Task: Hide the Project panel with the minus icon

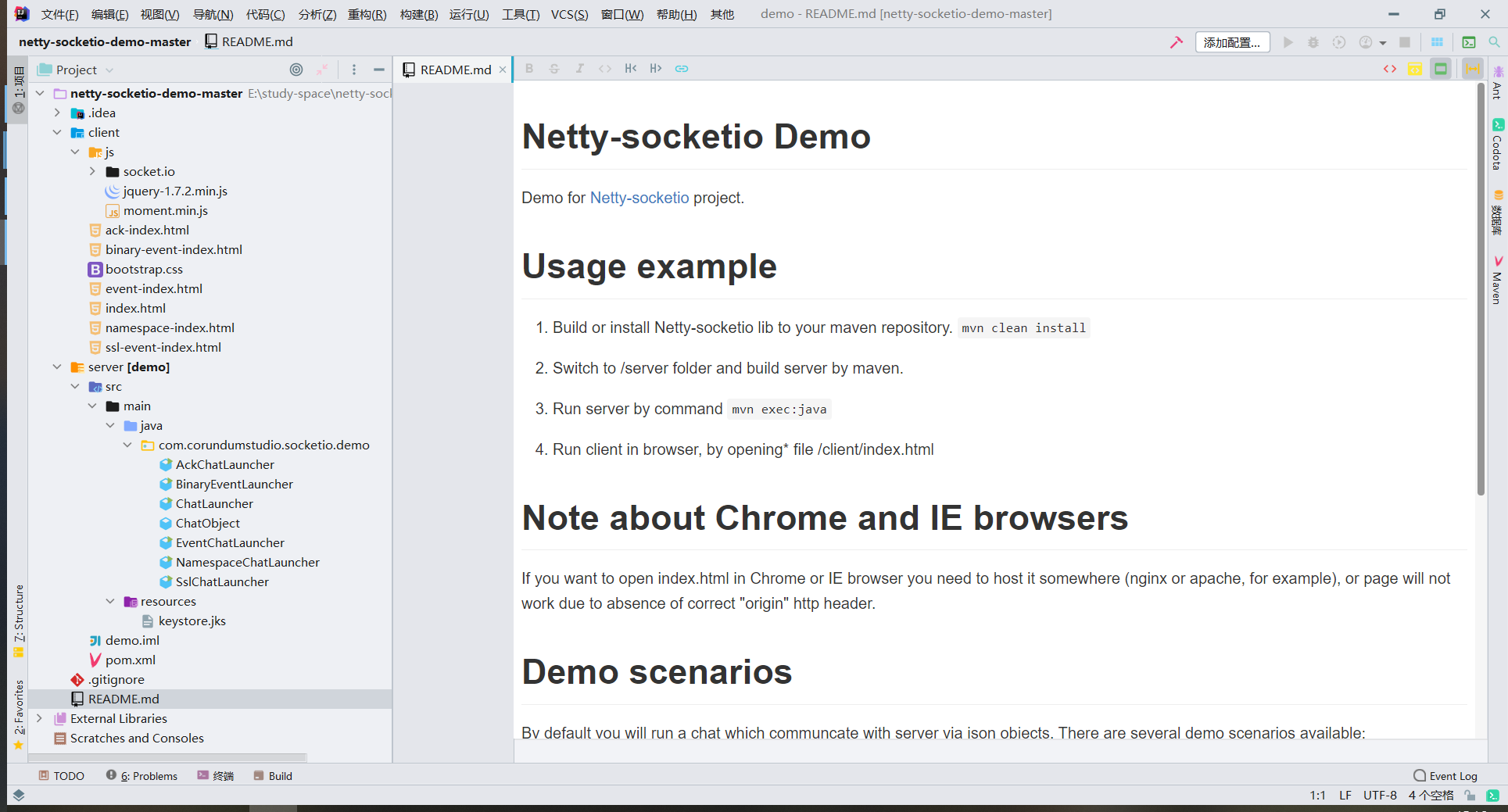Action: pos(379,70)
